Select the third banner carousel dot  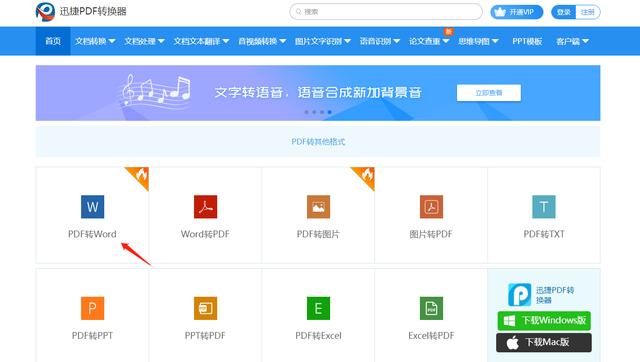point(322,112)
